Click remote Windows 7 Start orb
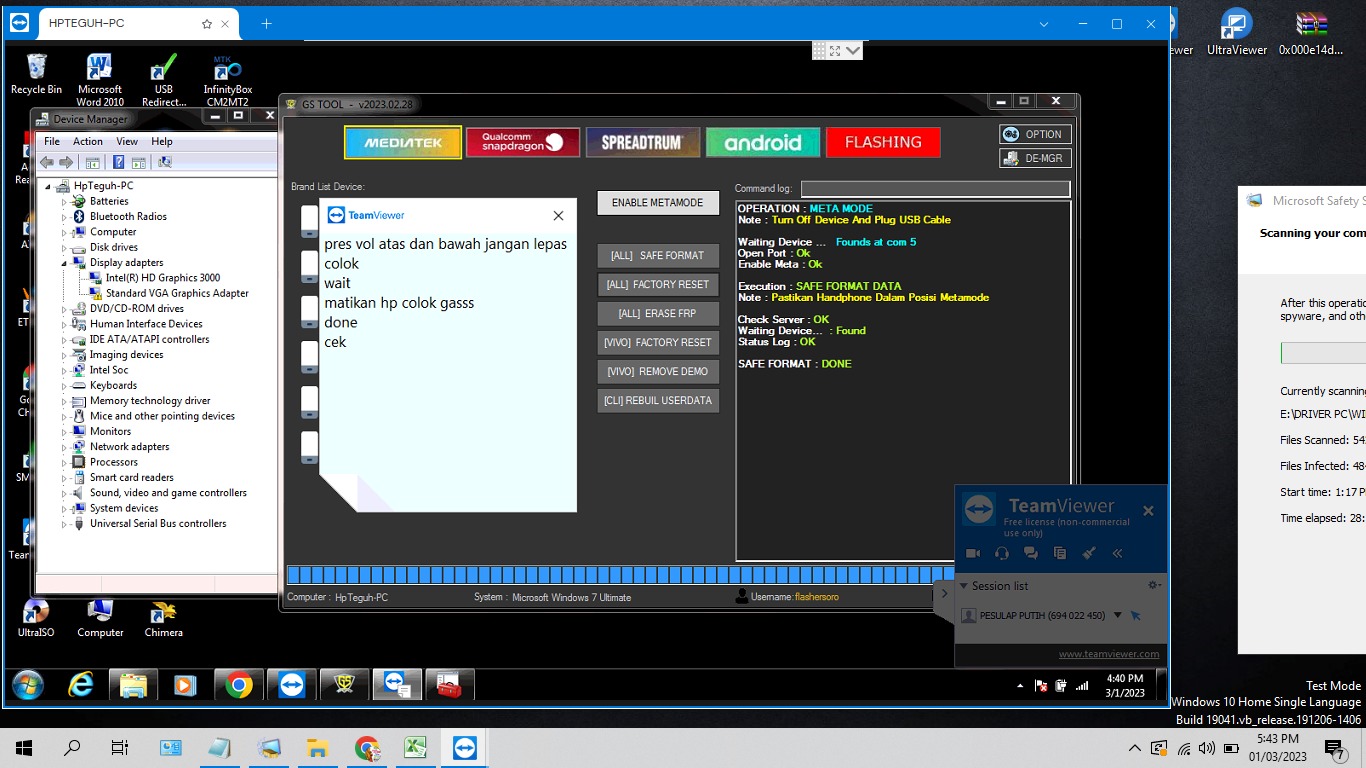1366x768 pixels. (28, 684)
